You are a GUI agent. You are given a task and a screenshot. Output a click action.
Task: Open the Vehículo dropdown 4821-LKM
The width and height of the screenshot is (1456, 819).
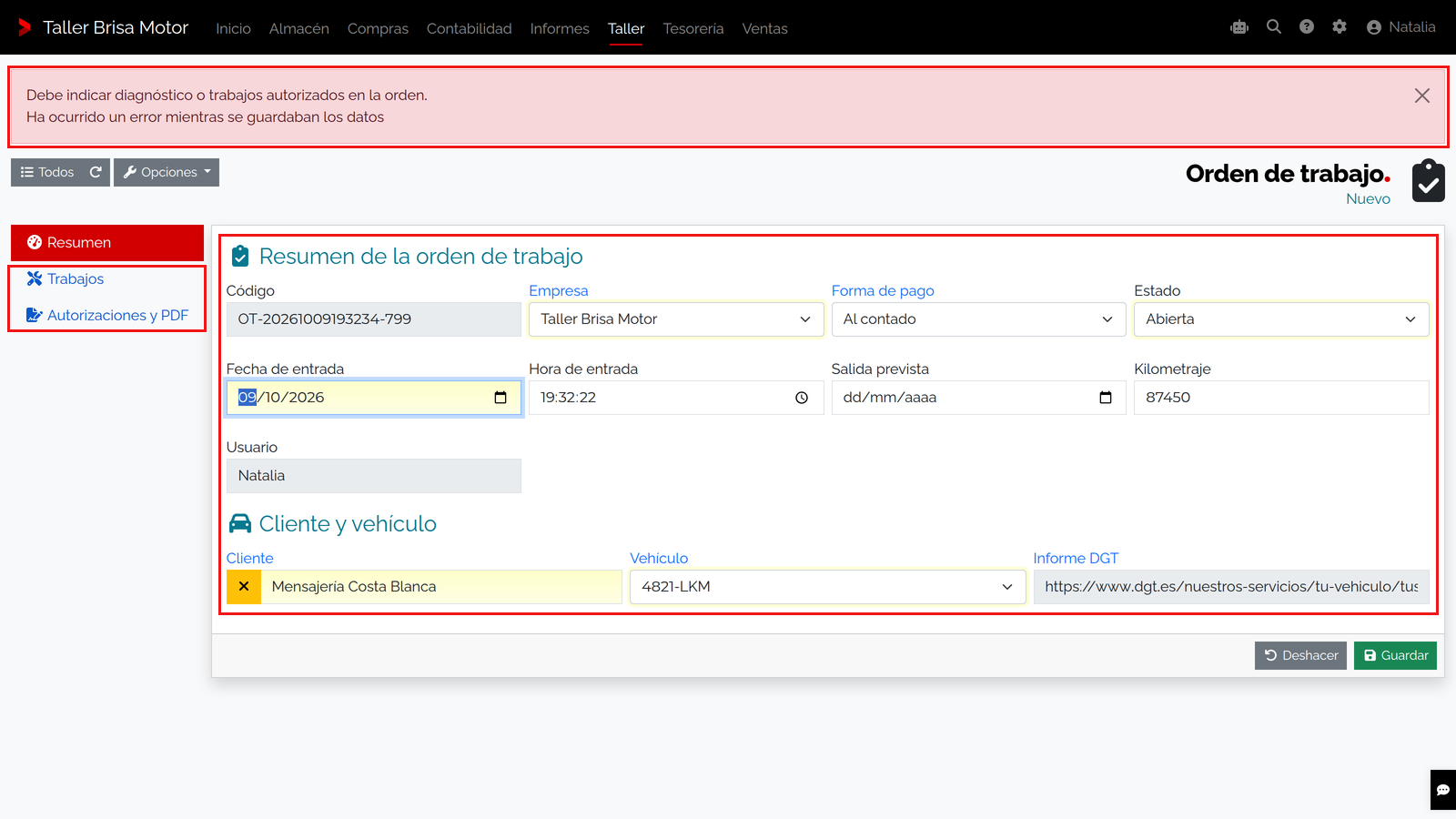coord(827,587)
